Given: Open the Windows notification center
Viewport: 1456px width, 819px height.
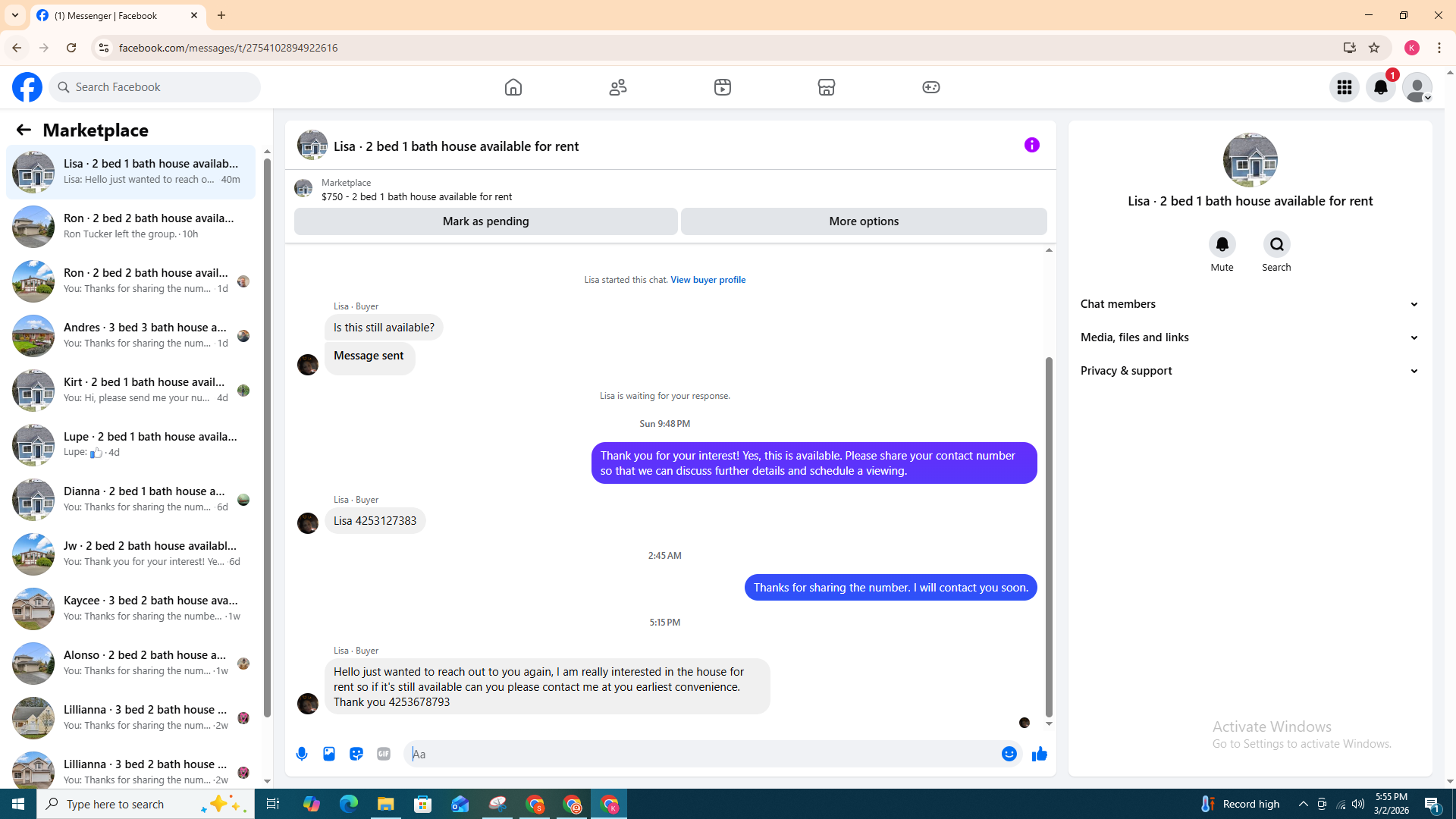Looking at the screenshot, I should 1433,804.
